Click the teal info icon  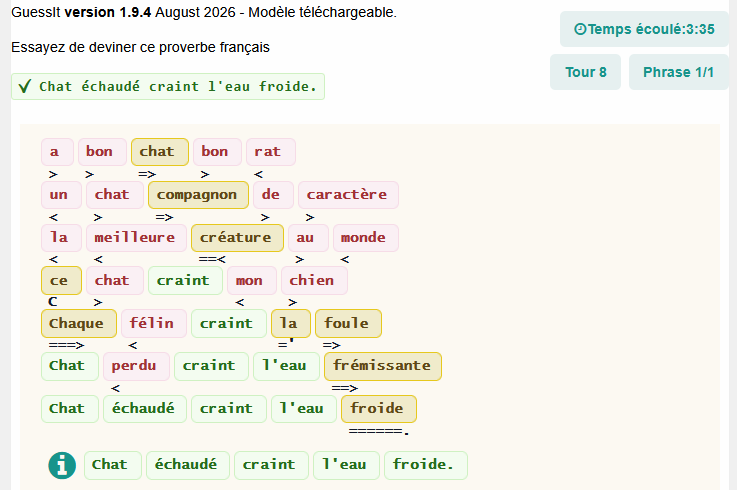coord(62,466)
